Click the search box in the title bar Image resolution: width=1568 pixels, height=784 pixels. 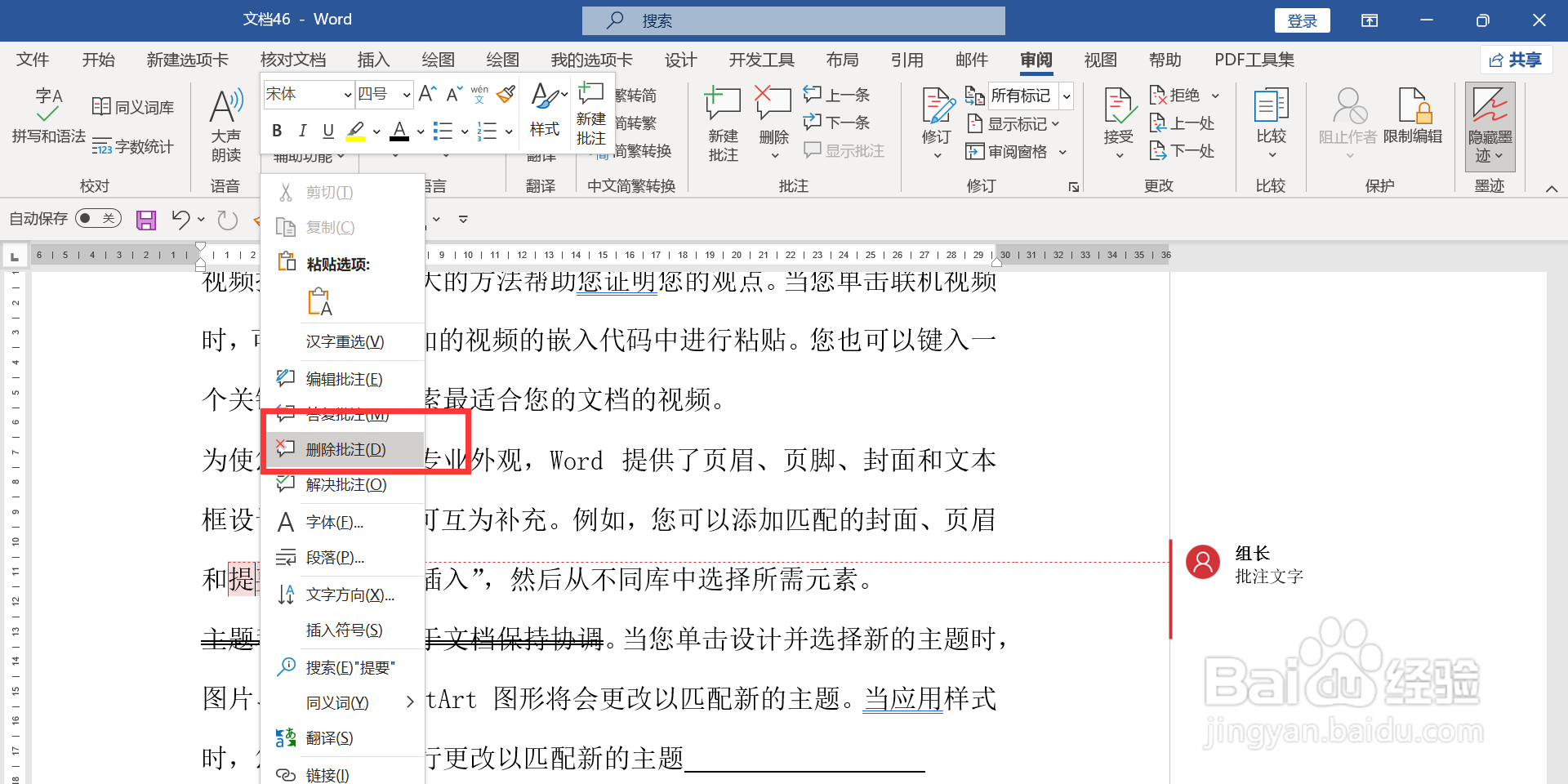click(793, 20)
